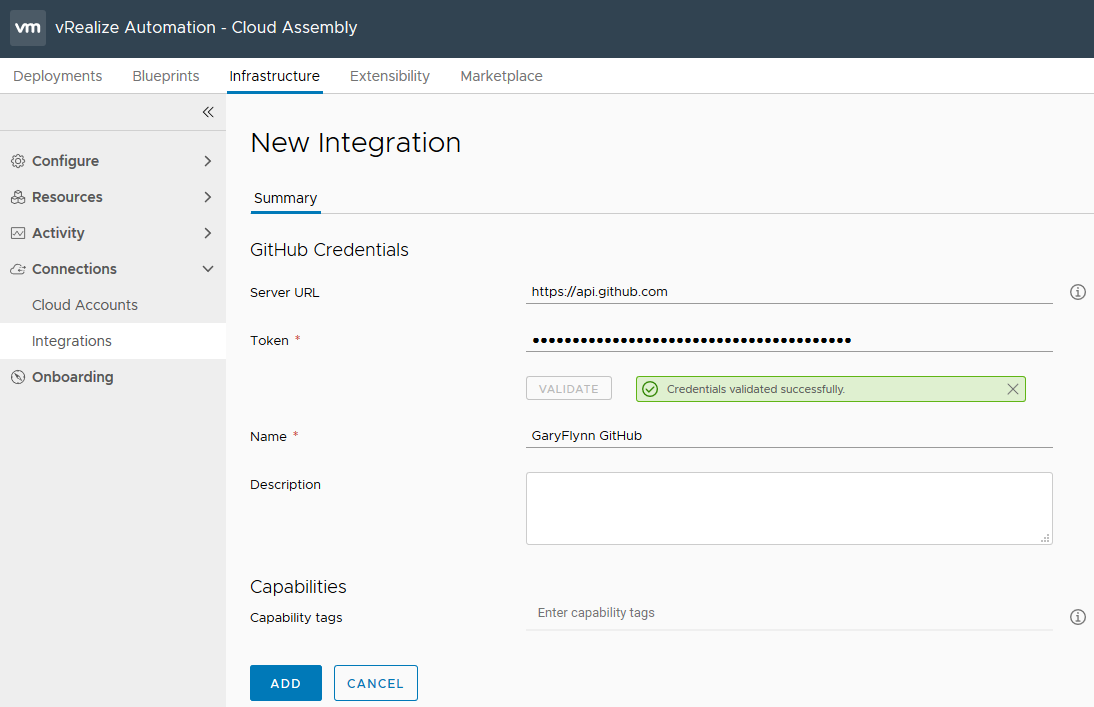Open the Marketplace tab
The height and width of the screenshot is (707, 1094).
pos(502,76)
